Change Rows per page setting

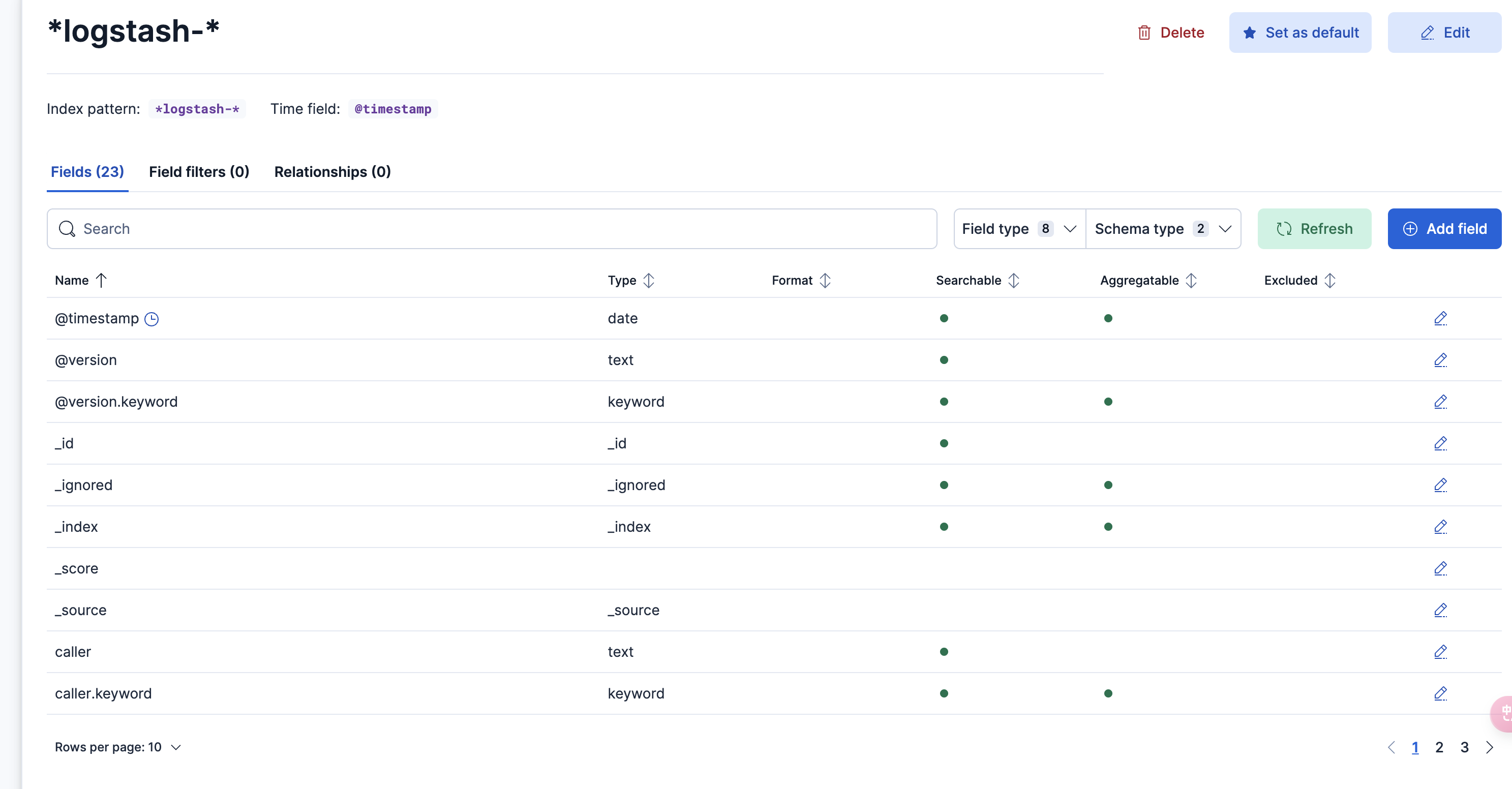(118, 747)
